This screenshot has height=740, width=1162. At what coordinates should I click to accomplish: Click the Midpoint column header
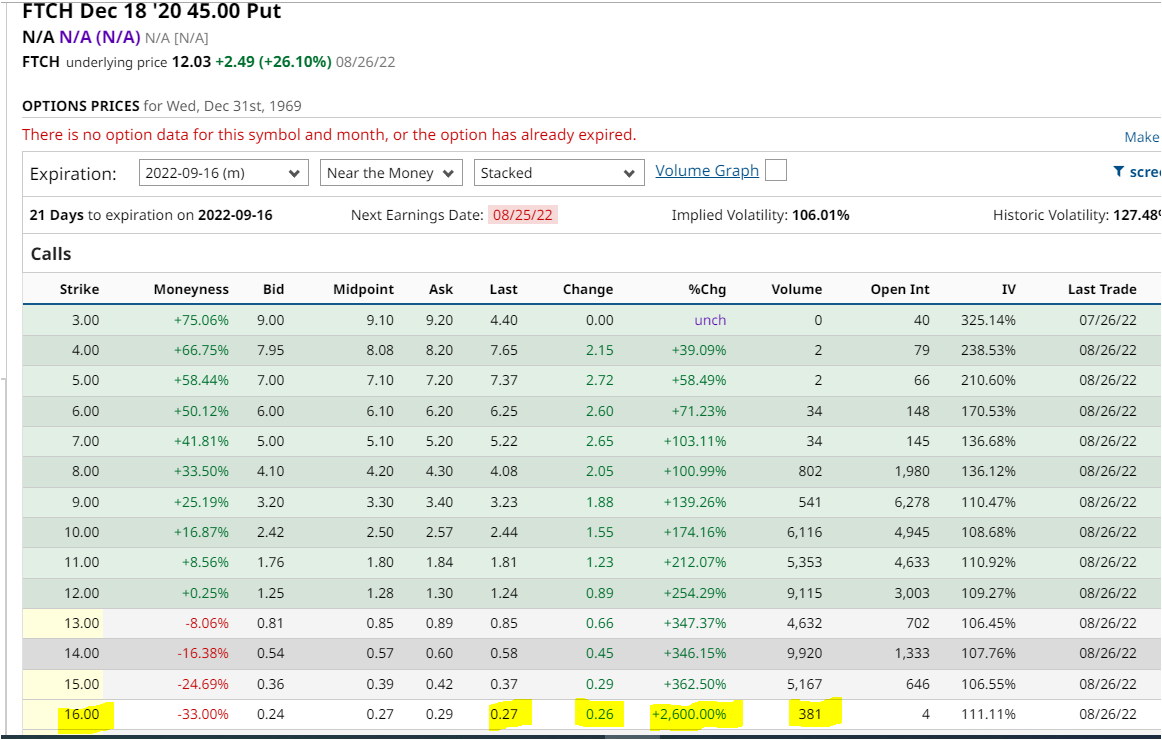coord(363,289)
